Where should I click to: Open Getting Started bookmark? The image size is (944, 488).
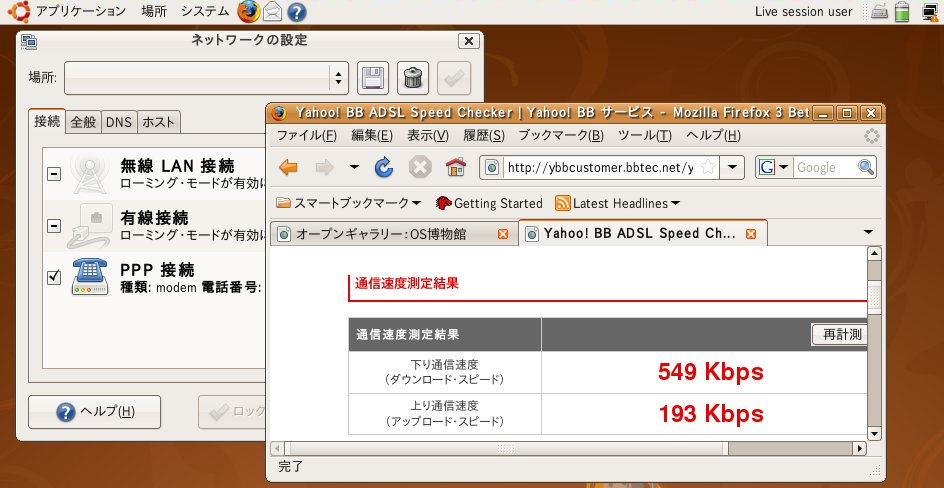click(x=489, y=203)
